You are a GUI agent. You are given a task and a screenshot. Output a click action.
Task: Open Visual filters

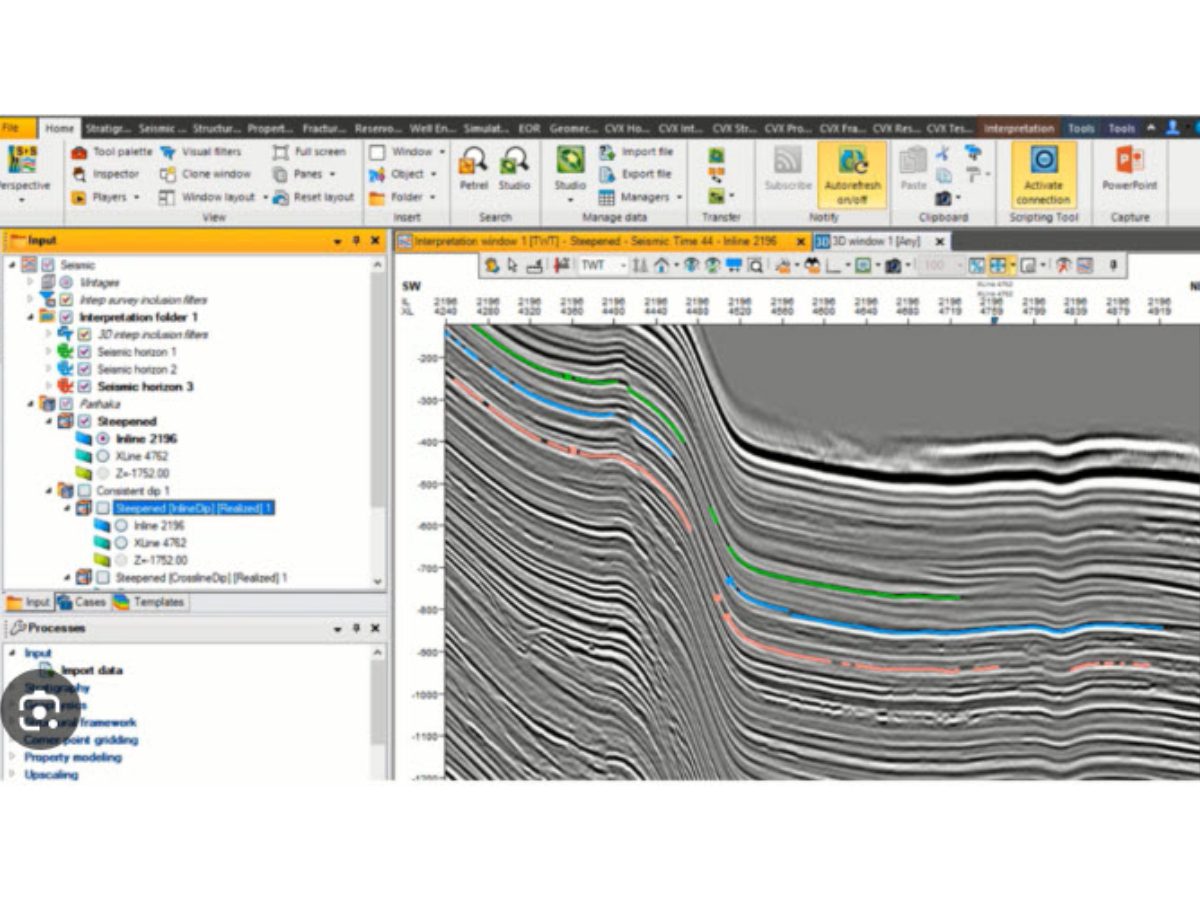[200, 152]
